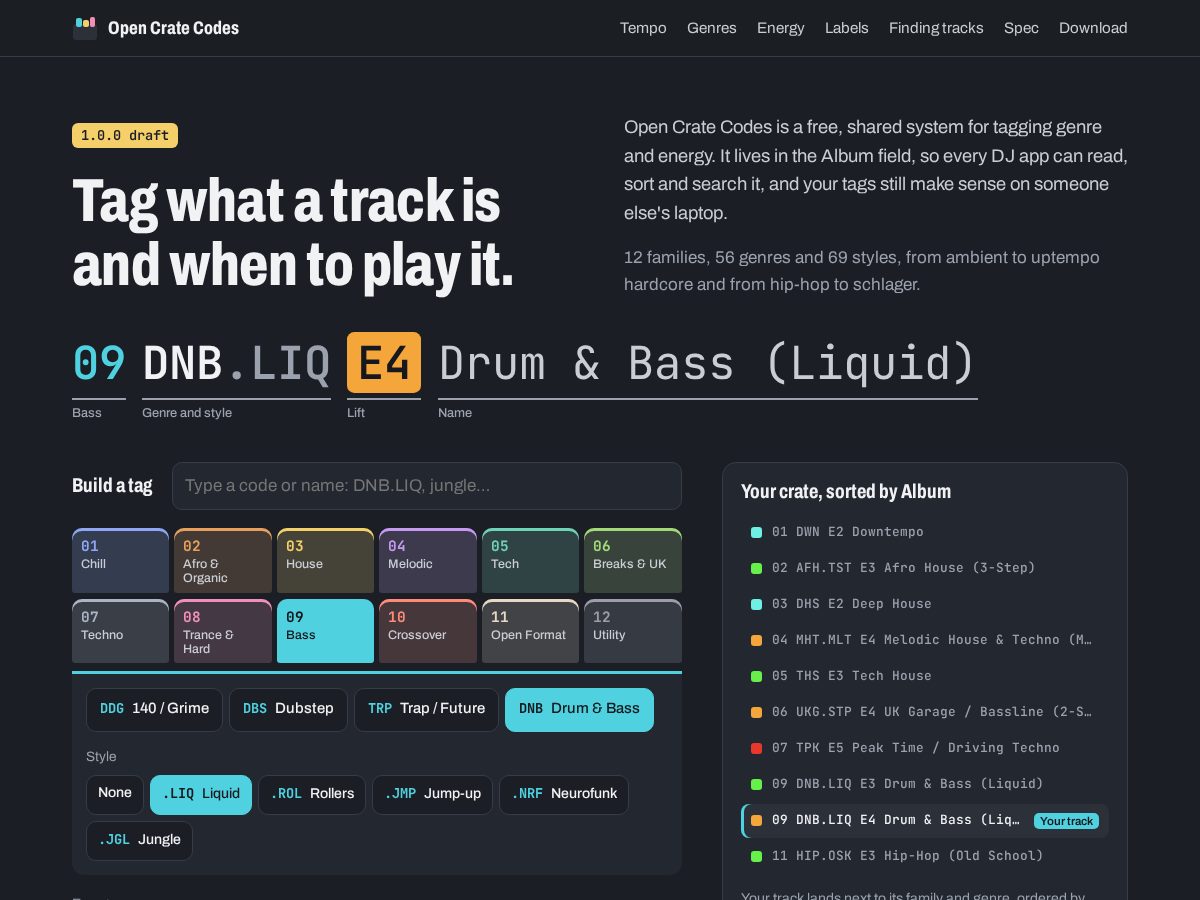Click crate row 02 AFH.TST Afro House

pyautogui.click(x=925, y=568)
